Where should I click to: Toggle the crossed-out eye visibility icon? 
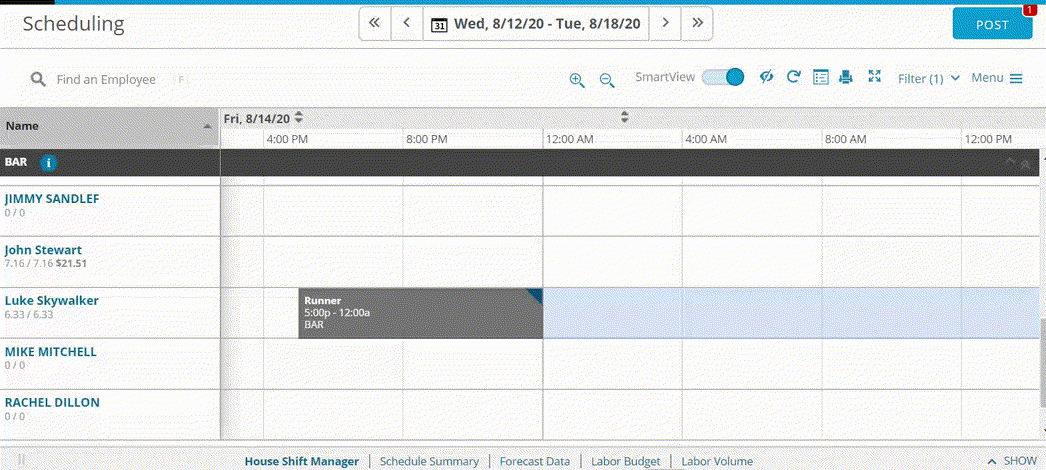pos(766,77)
